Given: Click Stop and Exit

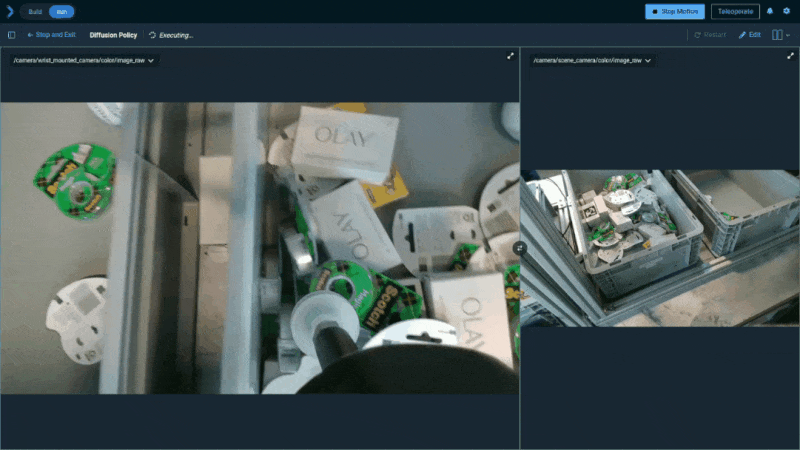Looking at the screenshot, I should [51, 35].
